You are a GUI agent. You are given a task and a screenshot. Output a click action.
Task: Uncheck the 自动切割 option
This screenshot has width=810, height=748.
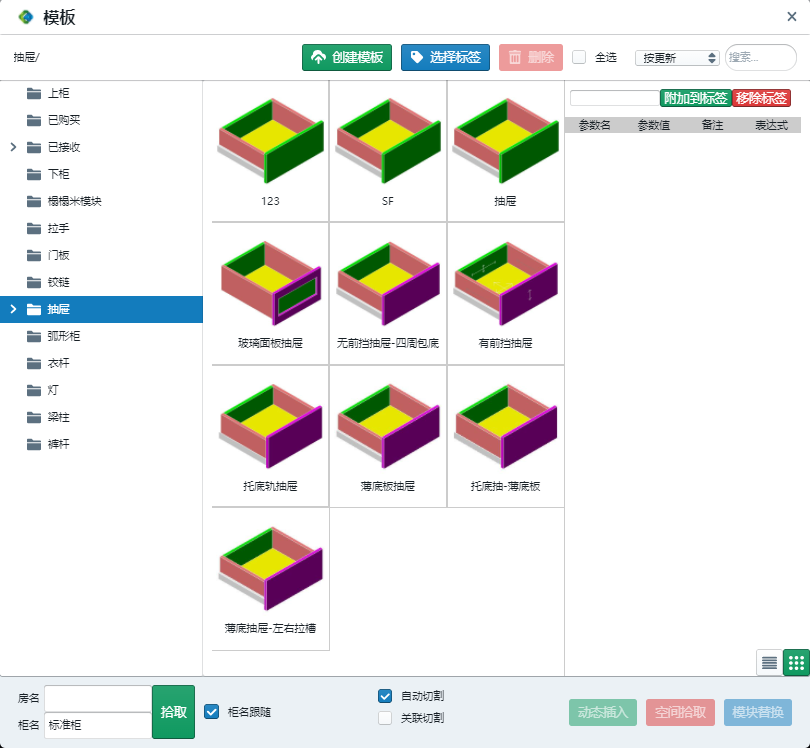(x=385, y=696)
